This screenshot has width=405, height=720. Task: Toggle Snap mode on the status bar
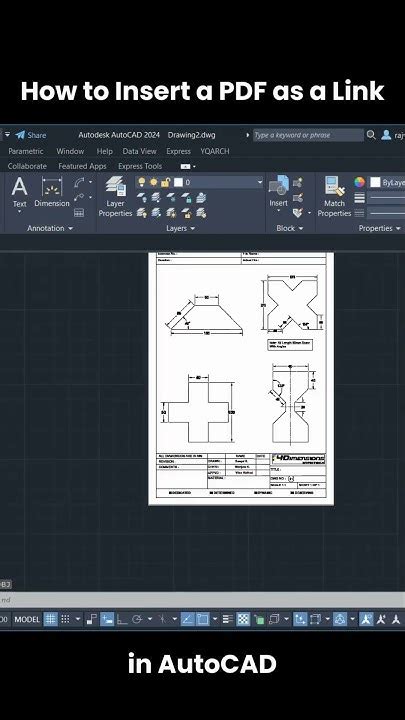point(66,619)
